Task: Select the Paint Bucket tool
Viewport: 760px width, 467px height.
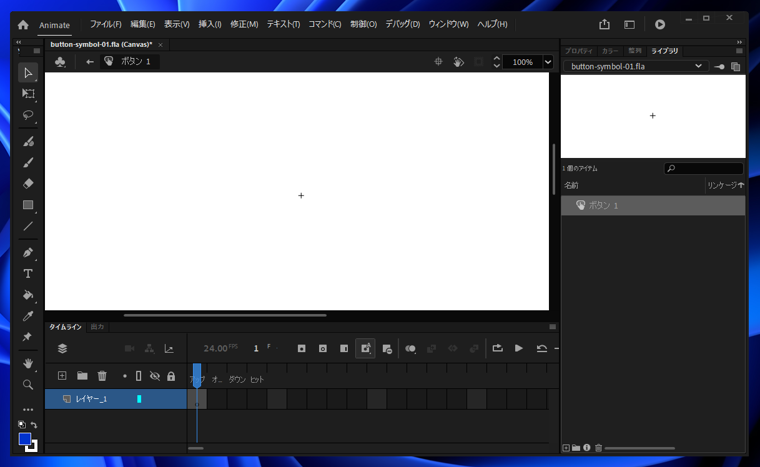Action: pos(28,295)
